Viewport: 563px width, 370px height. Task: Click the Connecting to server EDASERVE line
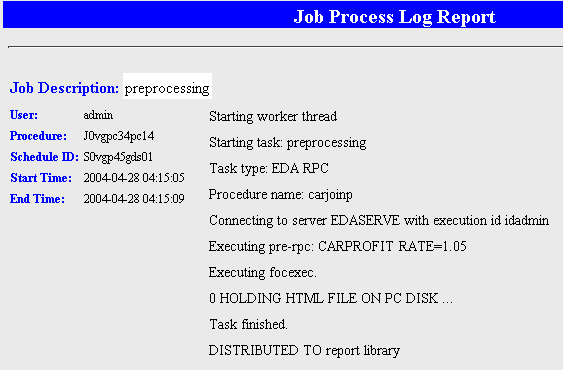[x=379, y=220]
